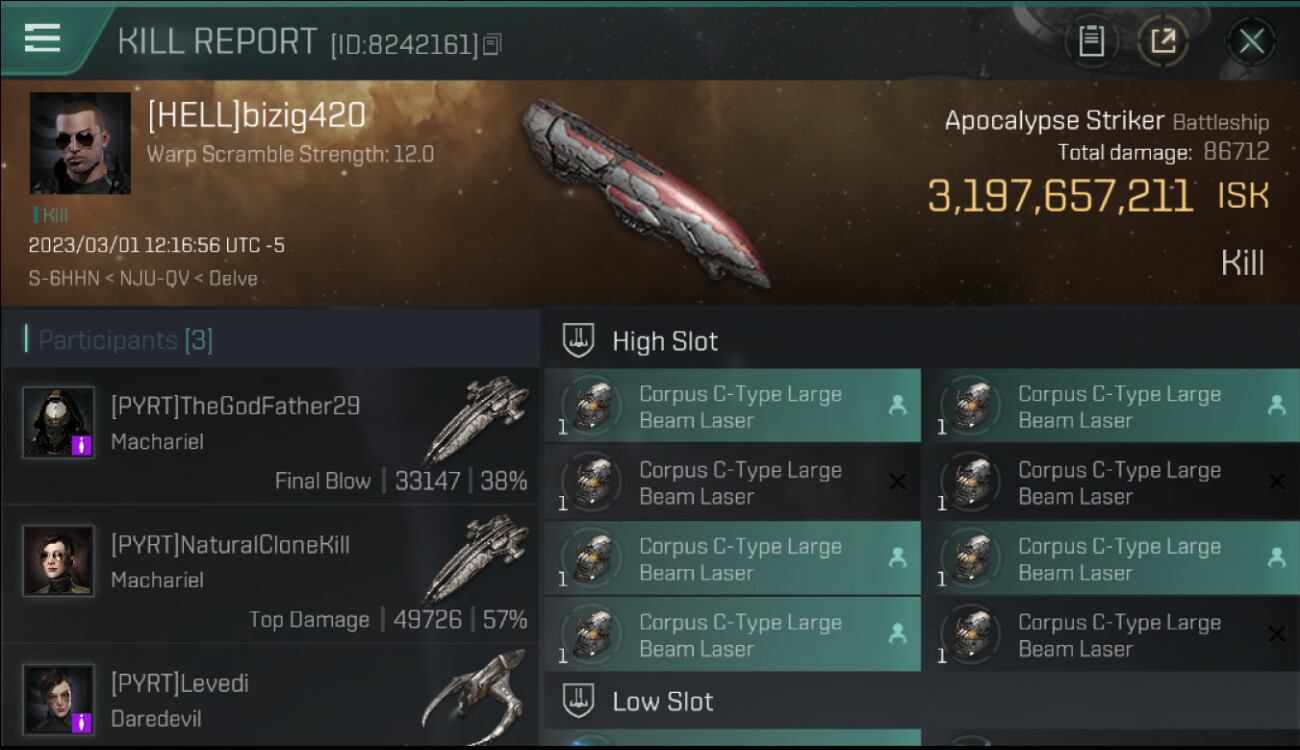Select NaturalCloneKill's character portrait
The height and width of the screenshot is (750, 1300).
click(58, 561)
